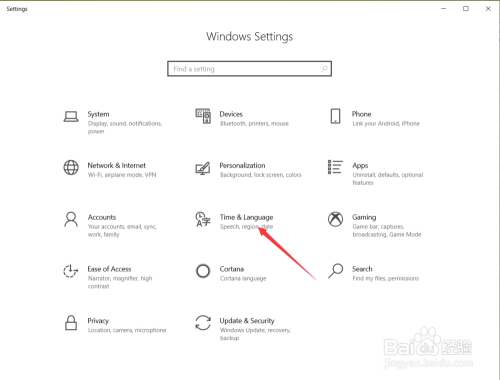Image resolution: width=500 pixels, height=380 pixels.
Task: Click 'Find my files, permissions' description
Action: pos(386,278)
